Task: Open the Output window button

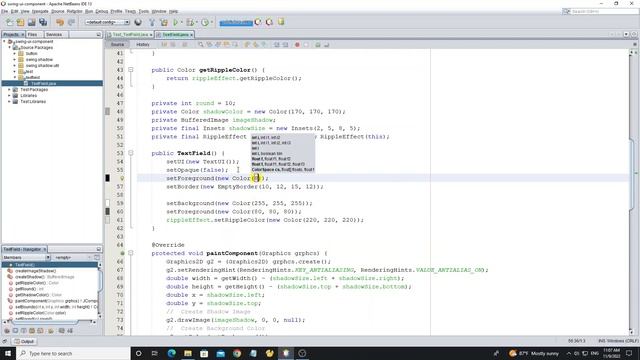Action: coord(24,341)
